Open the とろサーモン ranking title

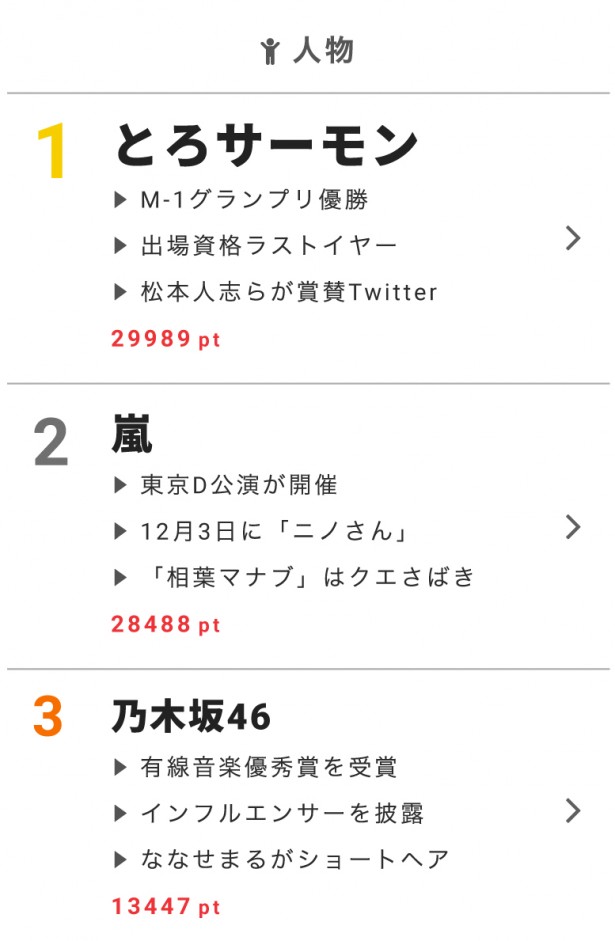coord(266,146)
